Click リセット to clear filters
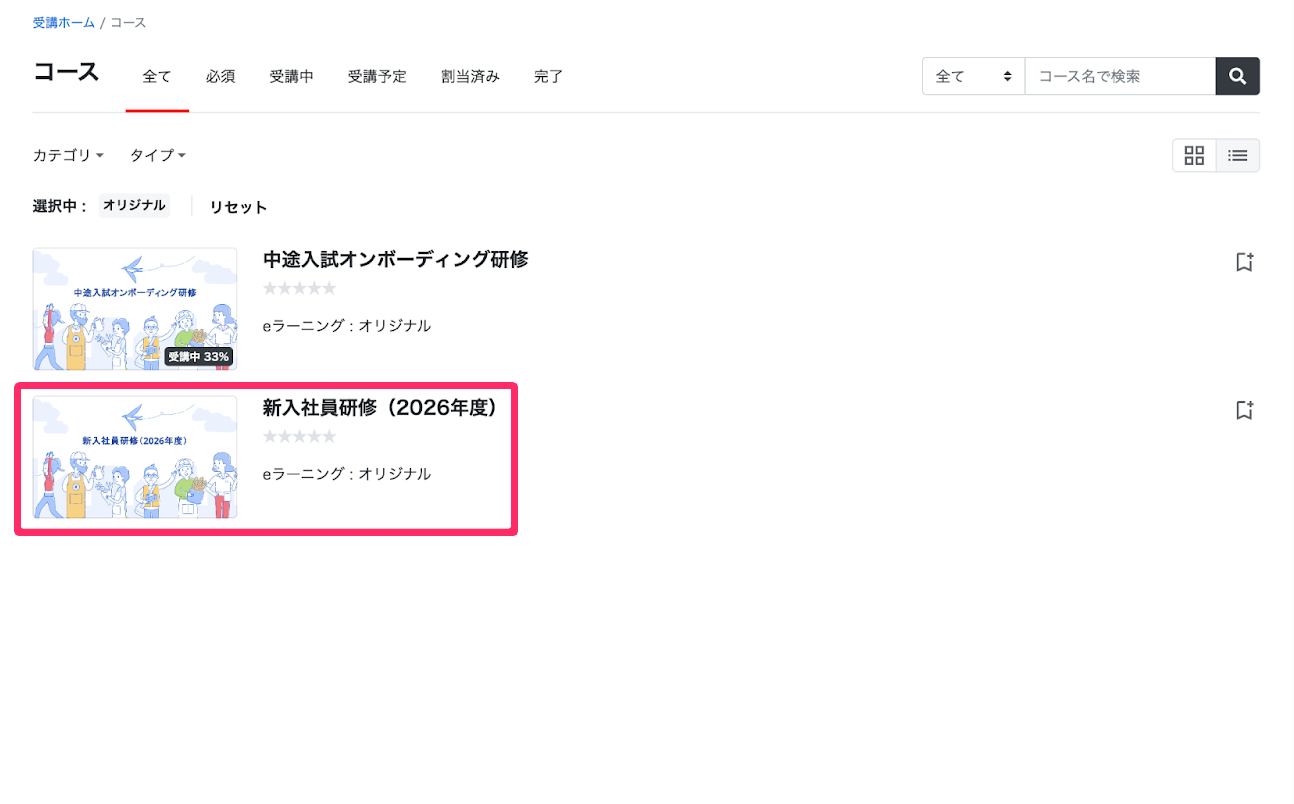This screenshot has width=1294, height=804. (x=238, y=207)
